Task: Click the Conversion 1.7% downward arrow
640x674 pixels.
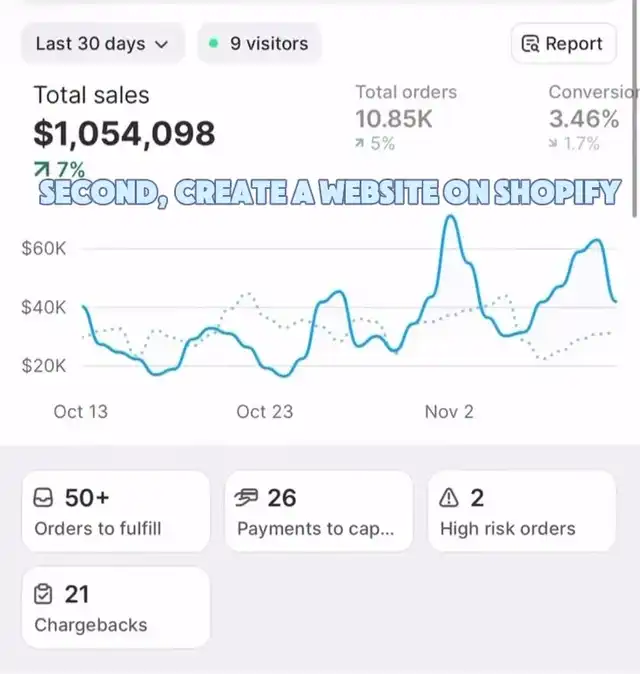Action: (554, 144)
